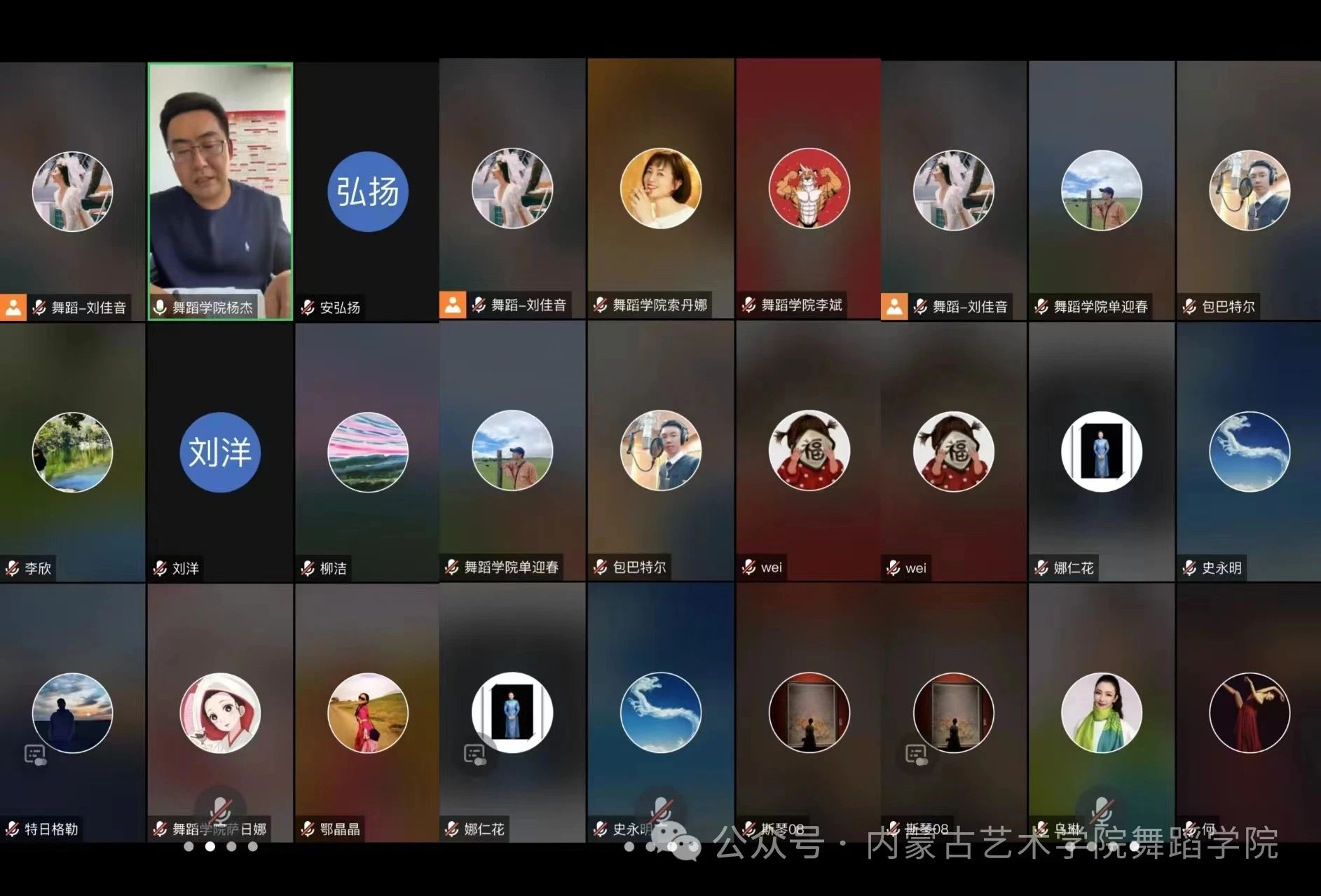The image size is (1321, 896).
Task: Click the muted mic icon next to 刘洋's name
Action: tap(160, 568)
